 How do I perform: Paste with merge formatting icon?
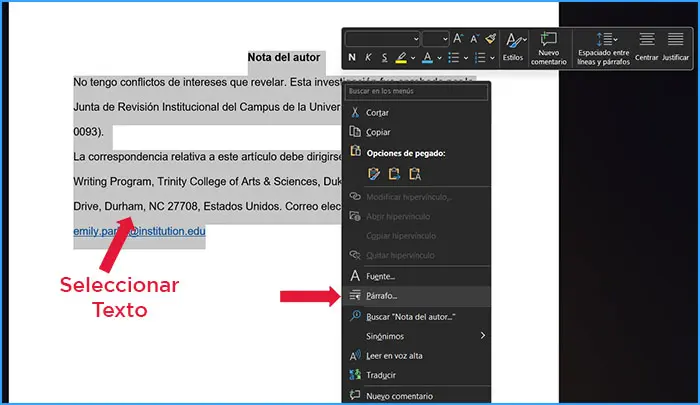394,174
